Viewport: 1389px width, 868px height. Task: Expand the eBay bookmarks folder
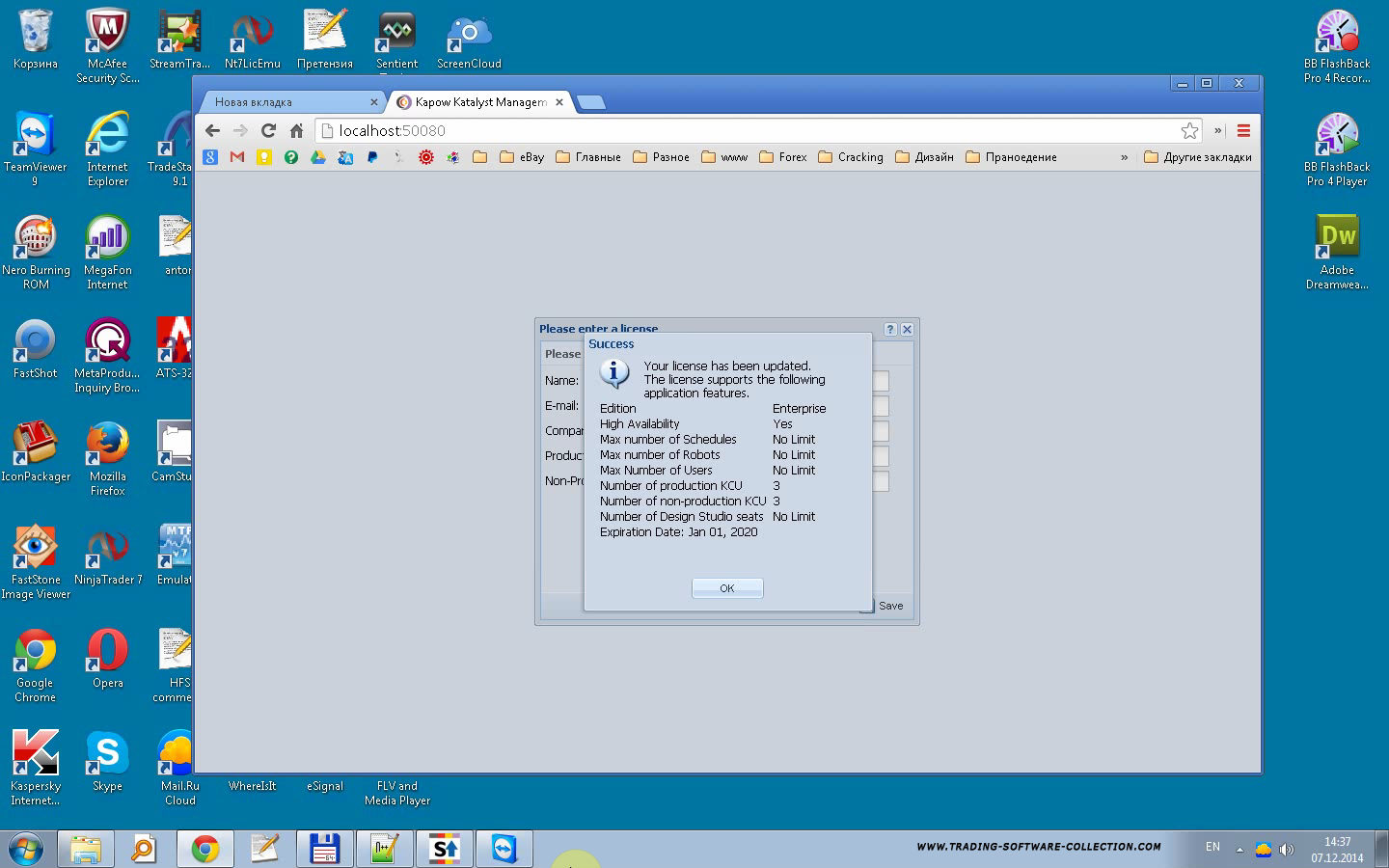pyautogui.click(x=522, y=157)
